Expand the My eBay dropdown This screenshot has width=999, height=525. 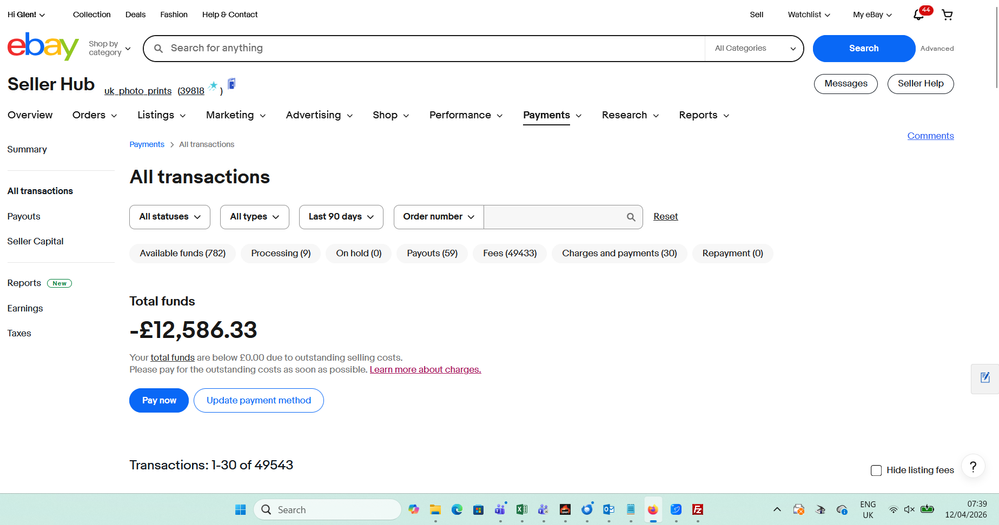[872, 15]
